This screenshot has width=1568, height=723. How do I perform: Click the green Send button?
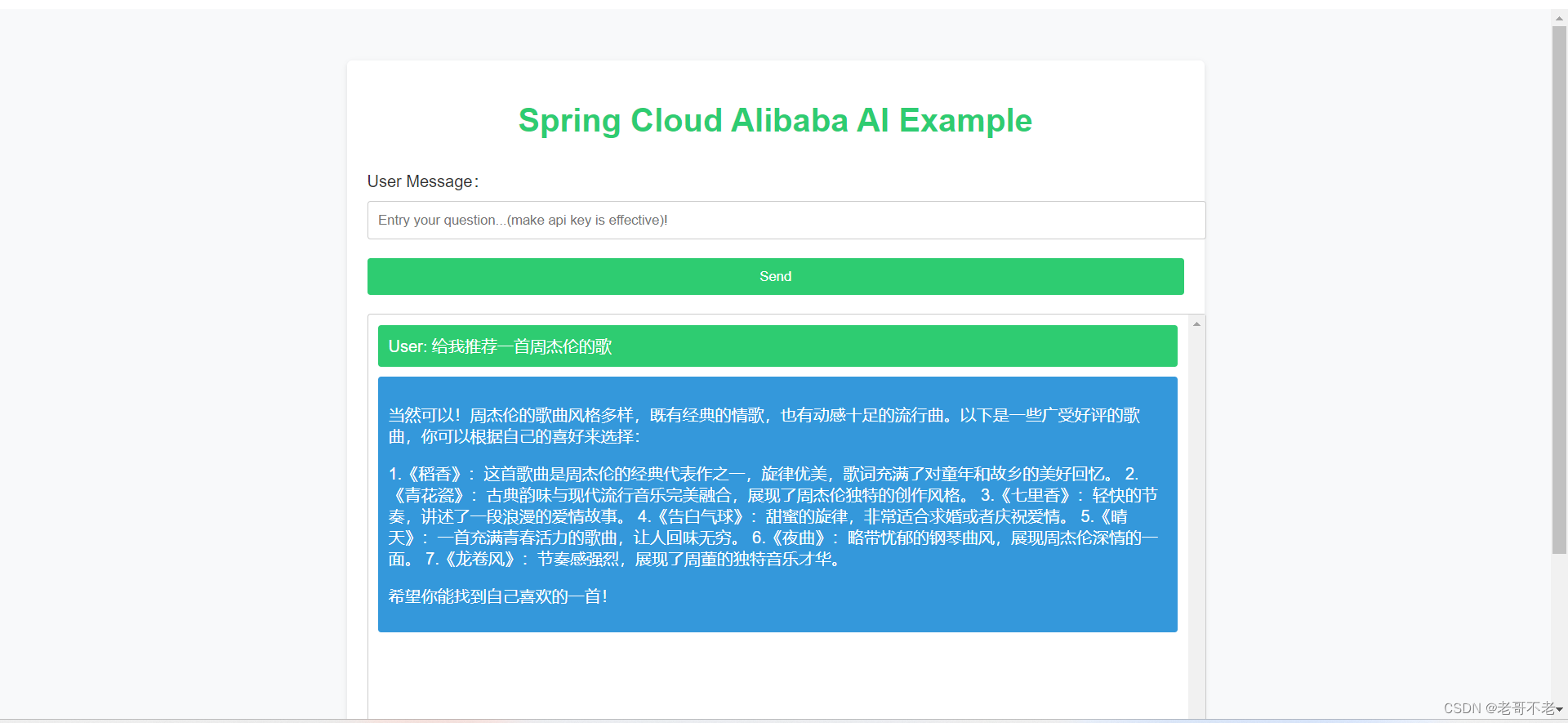[x=776, y=276]
